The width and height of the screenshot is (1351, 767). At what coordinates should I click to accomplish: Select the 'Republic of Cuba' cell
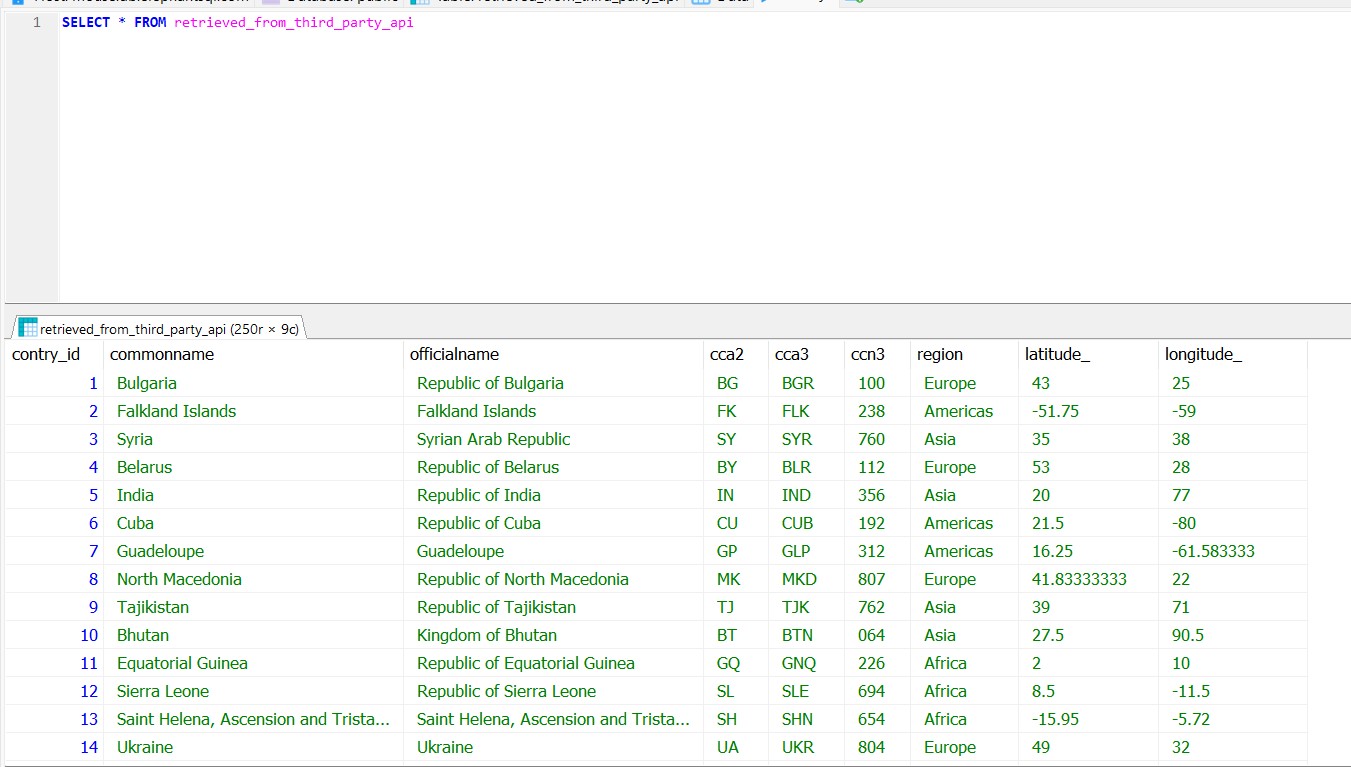click(553, 523)
